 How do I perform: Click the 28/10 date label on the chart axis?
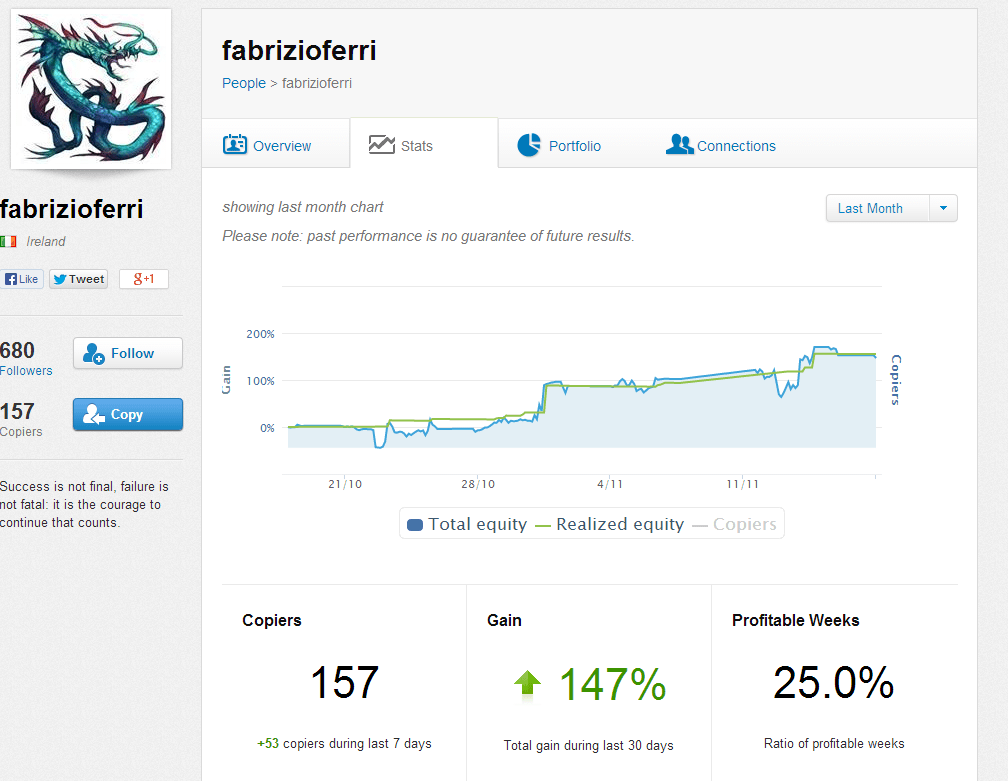click(478, 484)
